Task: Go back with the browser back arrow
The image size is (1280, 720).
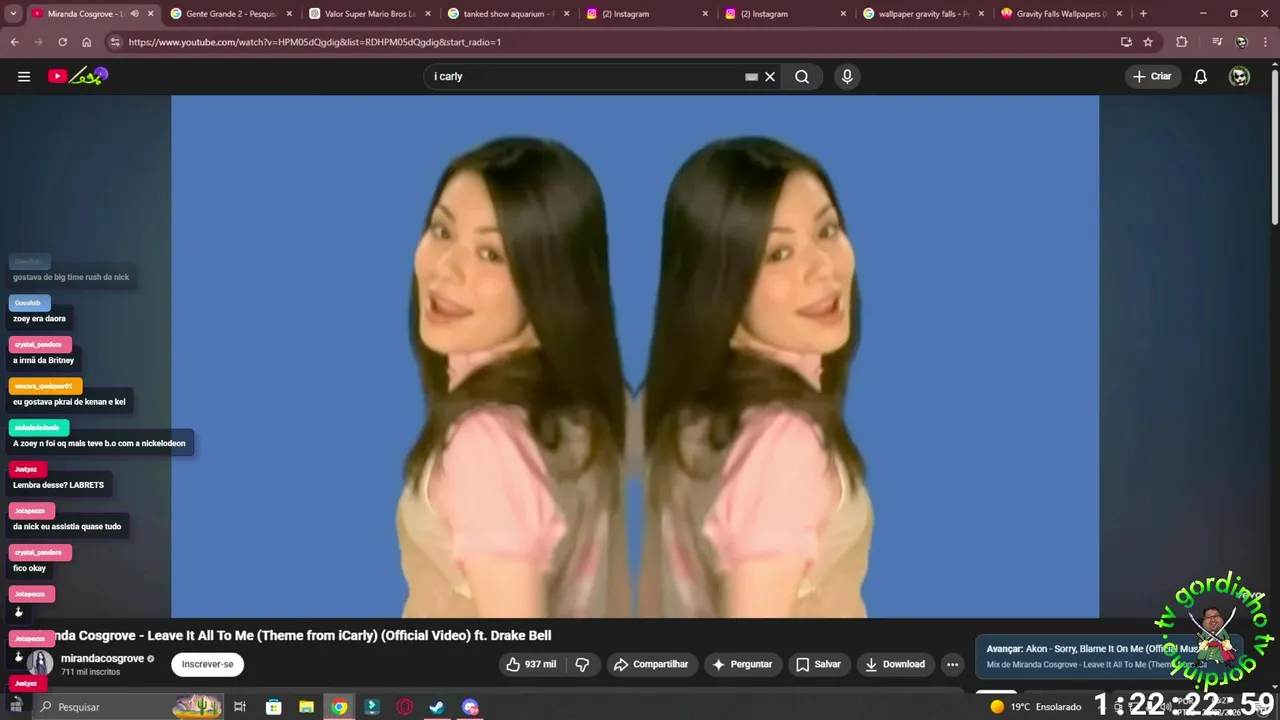Action: [14, 42]
